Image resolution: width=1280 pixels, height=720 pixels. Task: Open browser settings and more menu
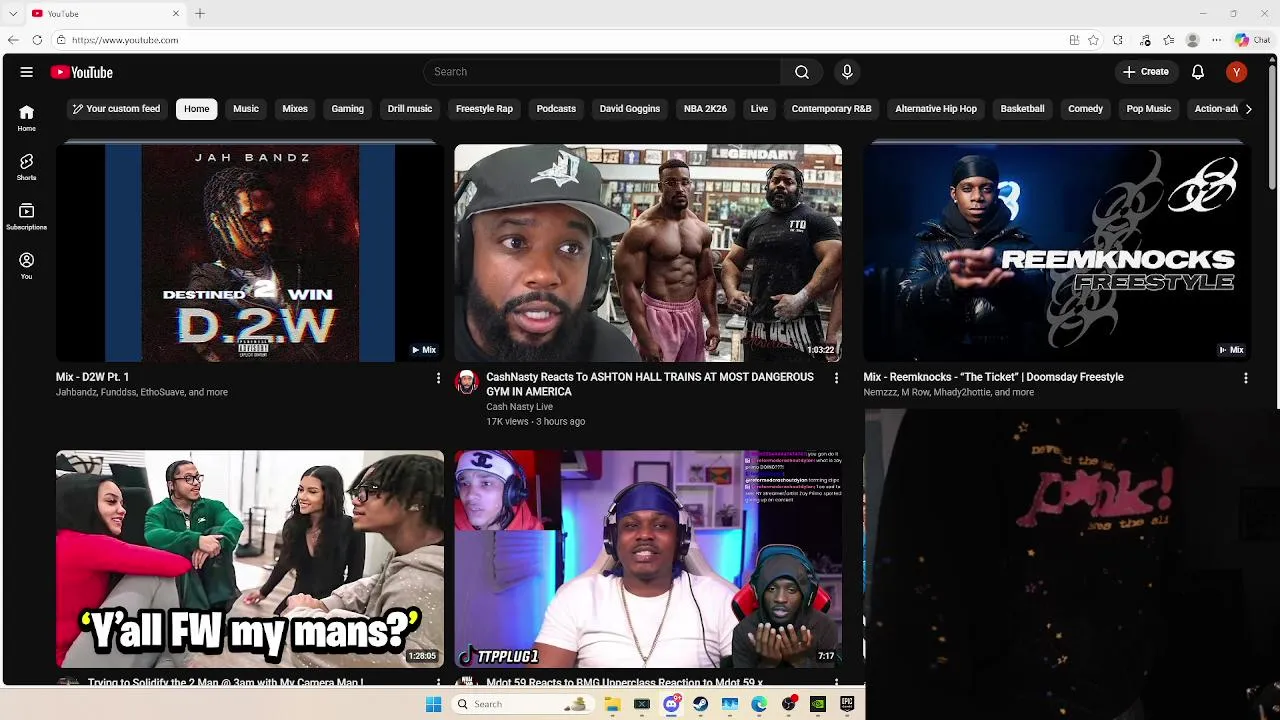(x=1217, y=40)
